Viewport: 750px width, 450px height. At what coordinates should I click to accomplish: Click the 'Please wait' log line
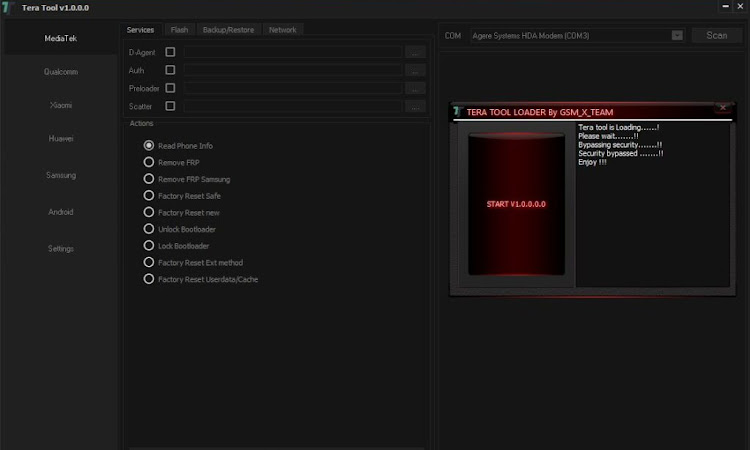608,136
